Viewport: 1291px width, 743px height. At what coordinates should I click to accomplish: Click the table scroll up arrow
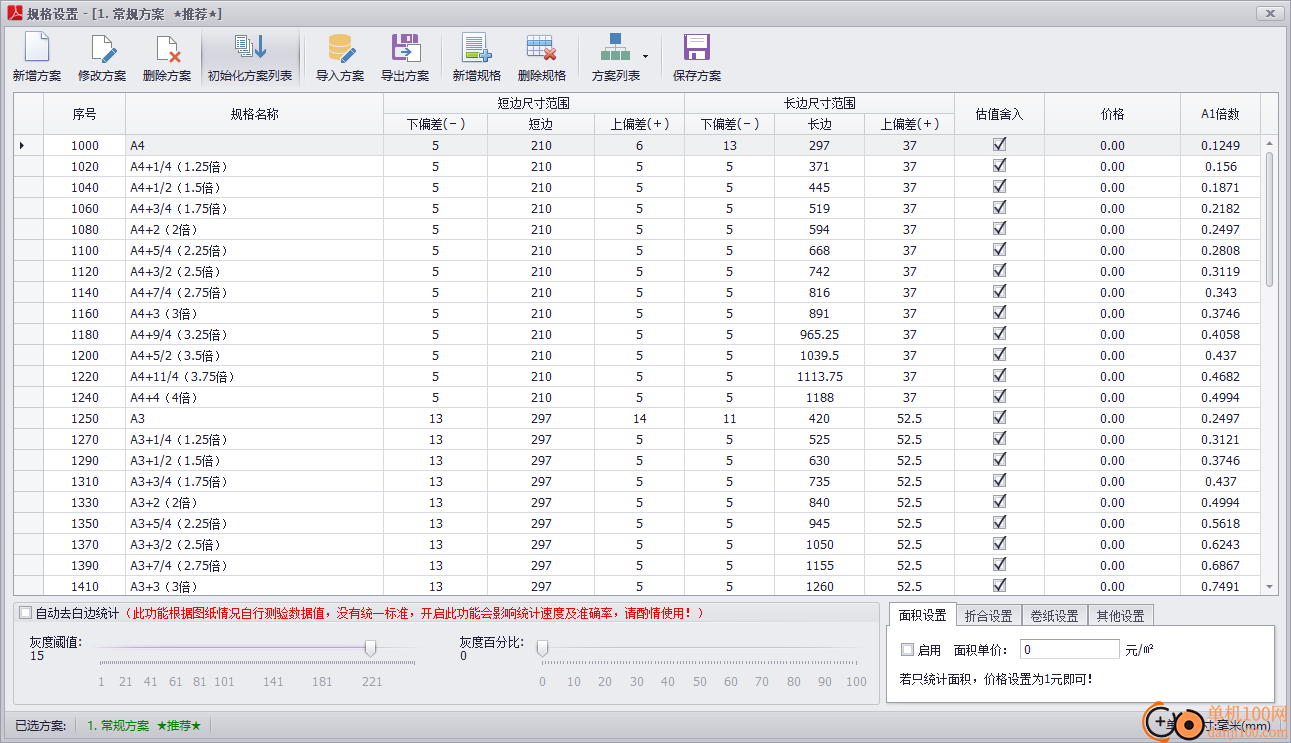(x=1270, y=143)
